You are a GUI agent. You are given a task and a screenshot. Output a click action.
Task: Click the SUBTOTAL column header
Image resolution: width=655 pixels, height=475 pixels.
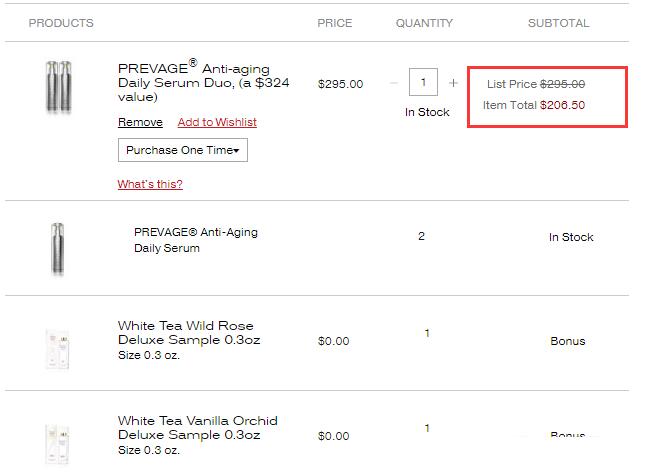coord(559,23)
